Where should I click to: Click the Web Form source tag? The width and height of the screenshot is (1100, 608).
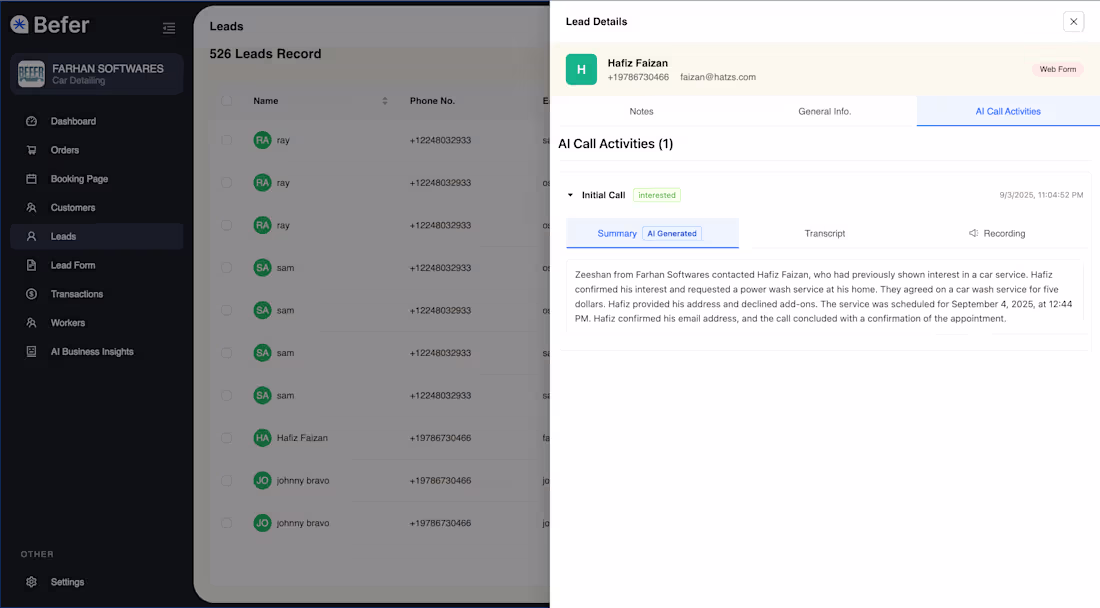coord(1057,69)
